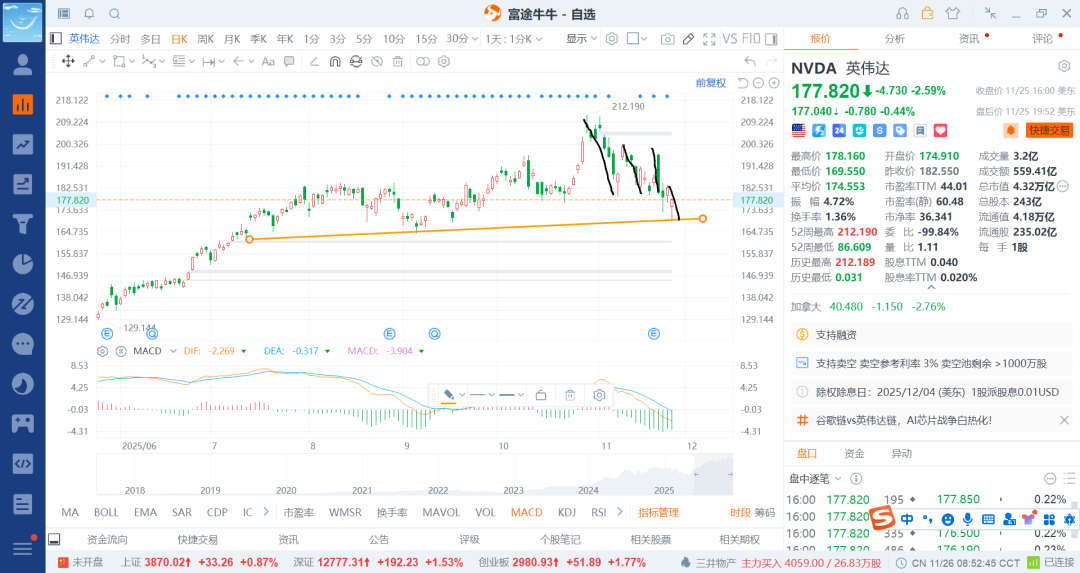The image size is (1080, 573).
Task: Open the 显示 display dropdown
Action: coord(581,39)
